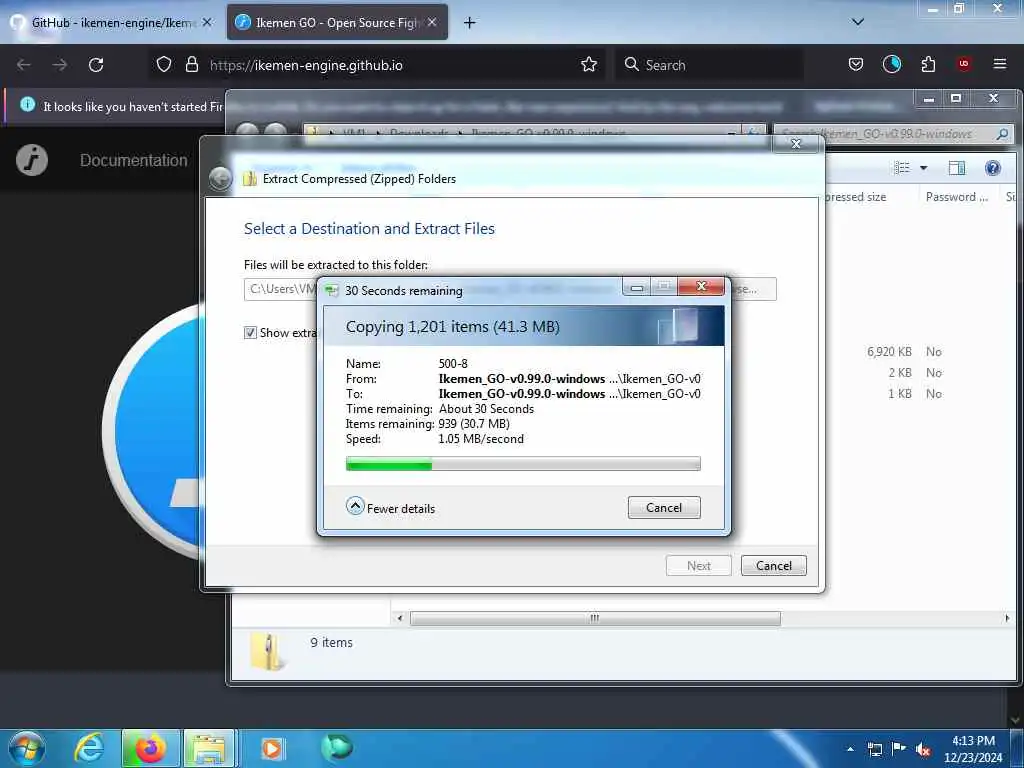View the site padlock information
1024x768 pixels.
191,65
